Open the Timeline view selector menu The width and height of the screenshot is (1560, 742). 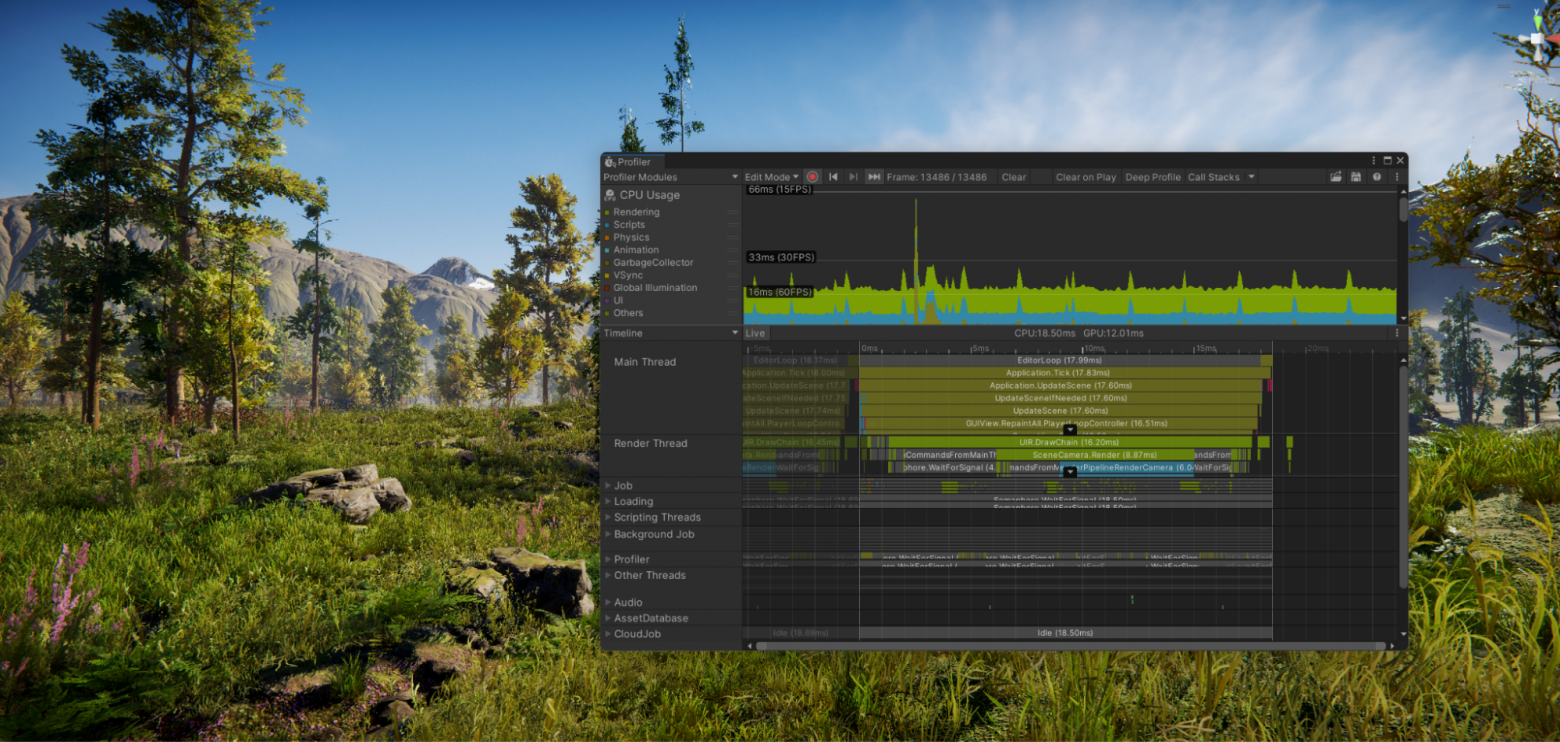coord(670,333)
